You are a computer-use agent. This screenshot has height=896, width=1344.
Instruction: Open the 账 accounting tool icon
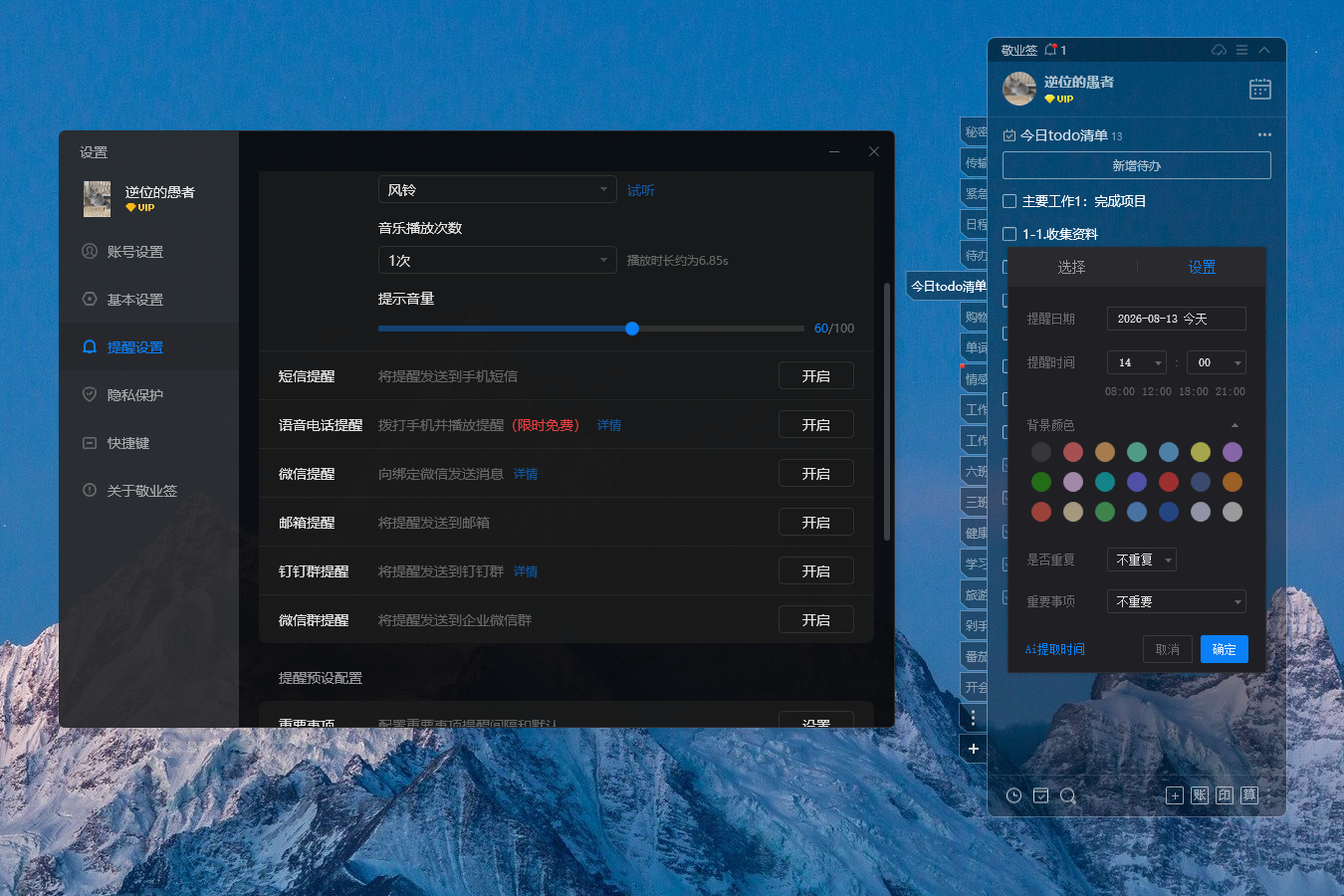tap(1200, 795)
